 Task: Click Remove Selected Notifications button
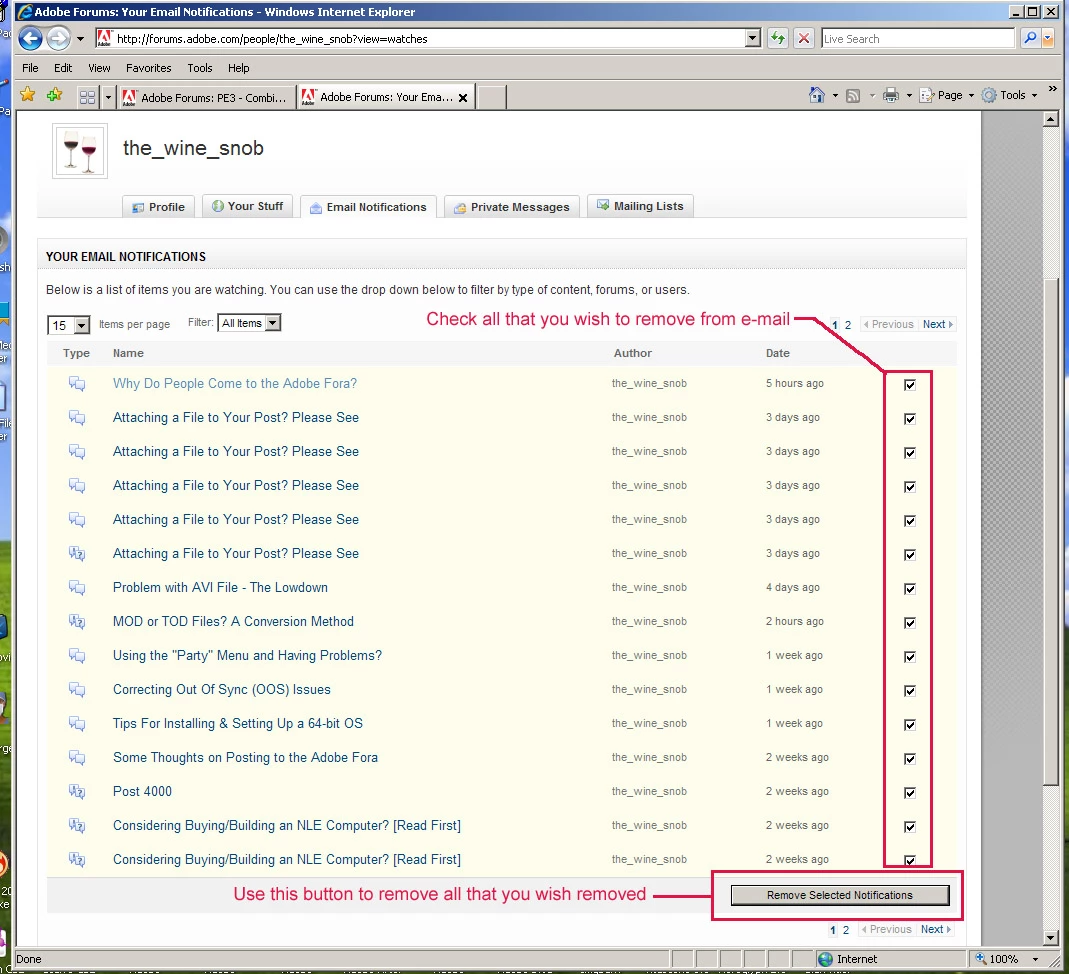tap(839, 895)
